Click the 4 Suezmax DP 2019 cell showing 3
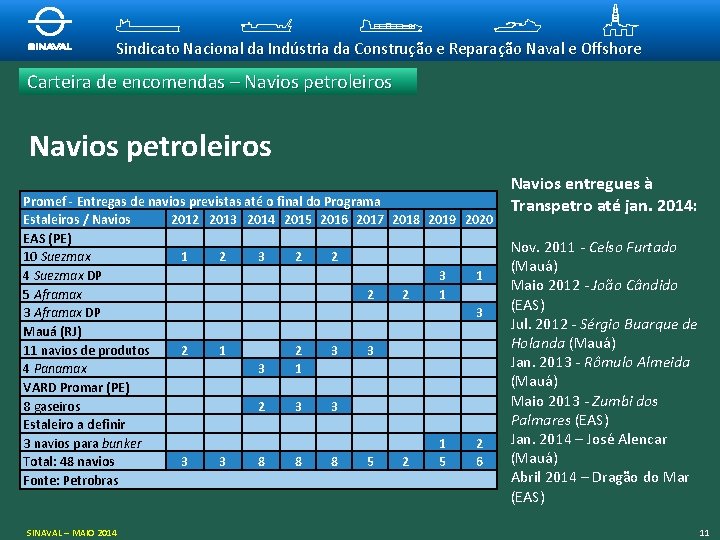Viewport: 720px width, 540px height. pyautogui.click(x=442, y=275)
